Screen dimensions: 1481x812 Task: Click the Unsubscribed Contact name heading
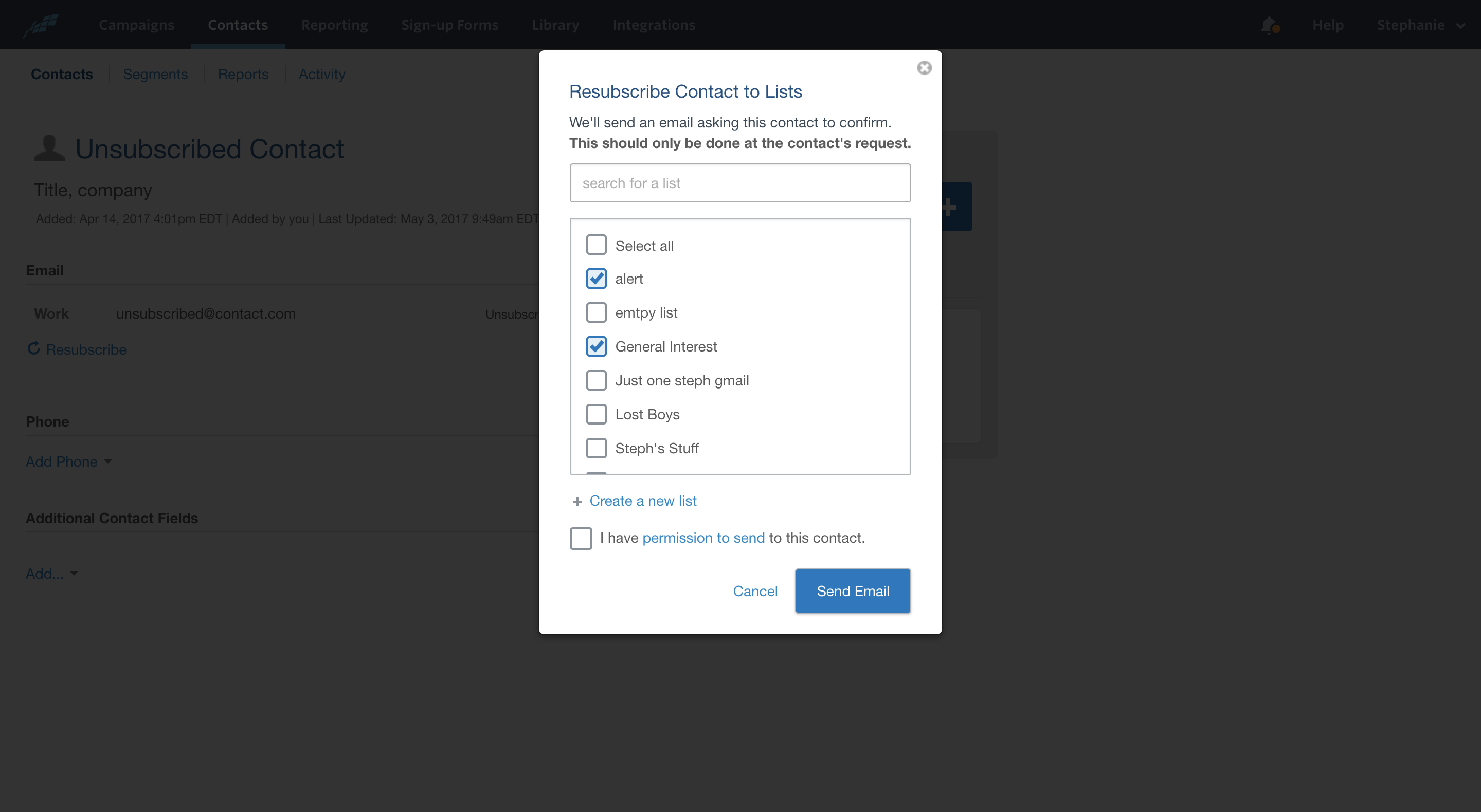coord(210,149)
